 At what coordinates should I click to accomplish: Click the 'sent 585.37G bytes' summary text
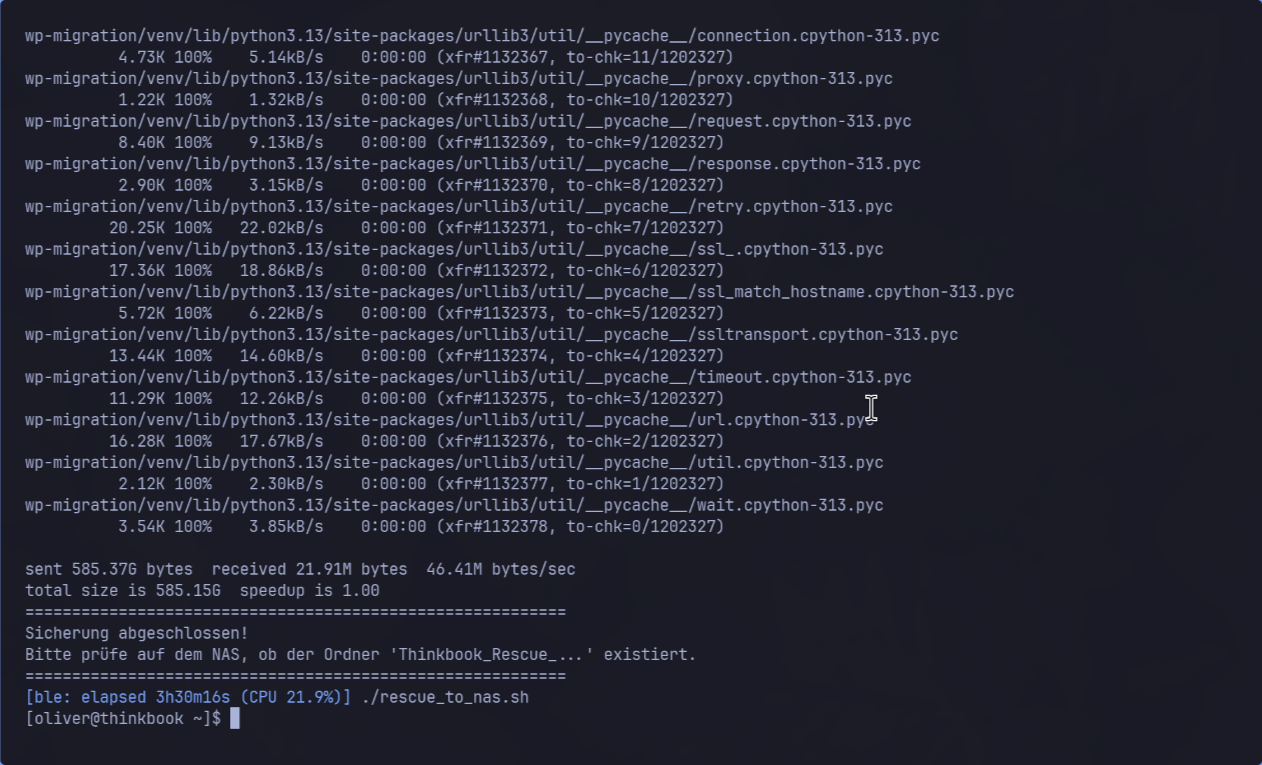[x=109, y=569]
